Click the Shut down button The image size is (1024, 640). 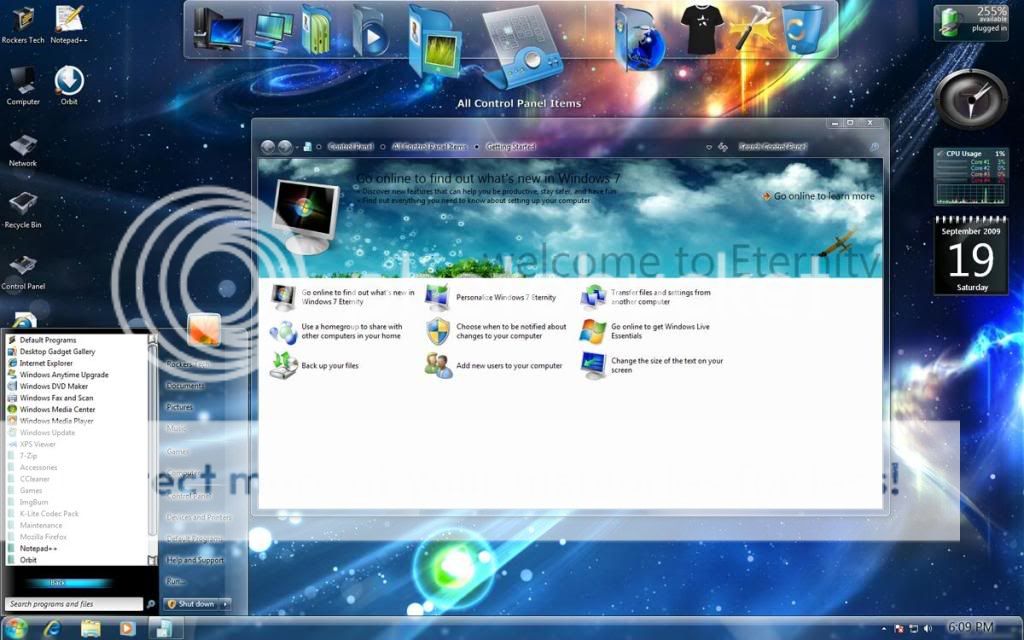191,604
